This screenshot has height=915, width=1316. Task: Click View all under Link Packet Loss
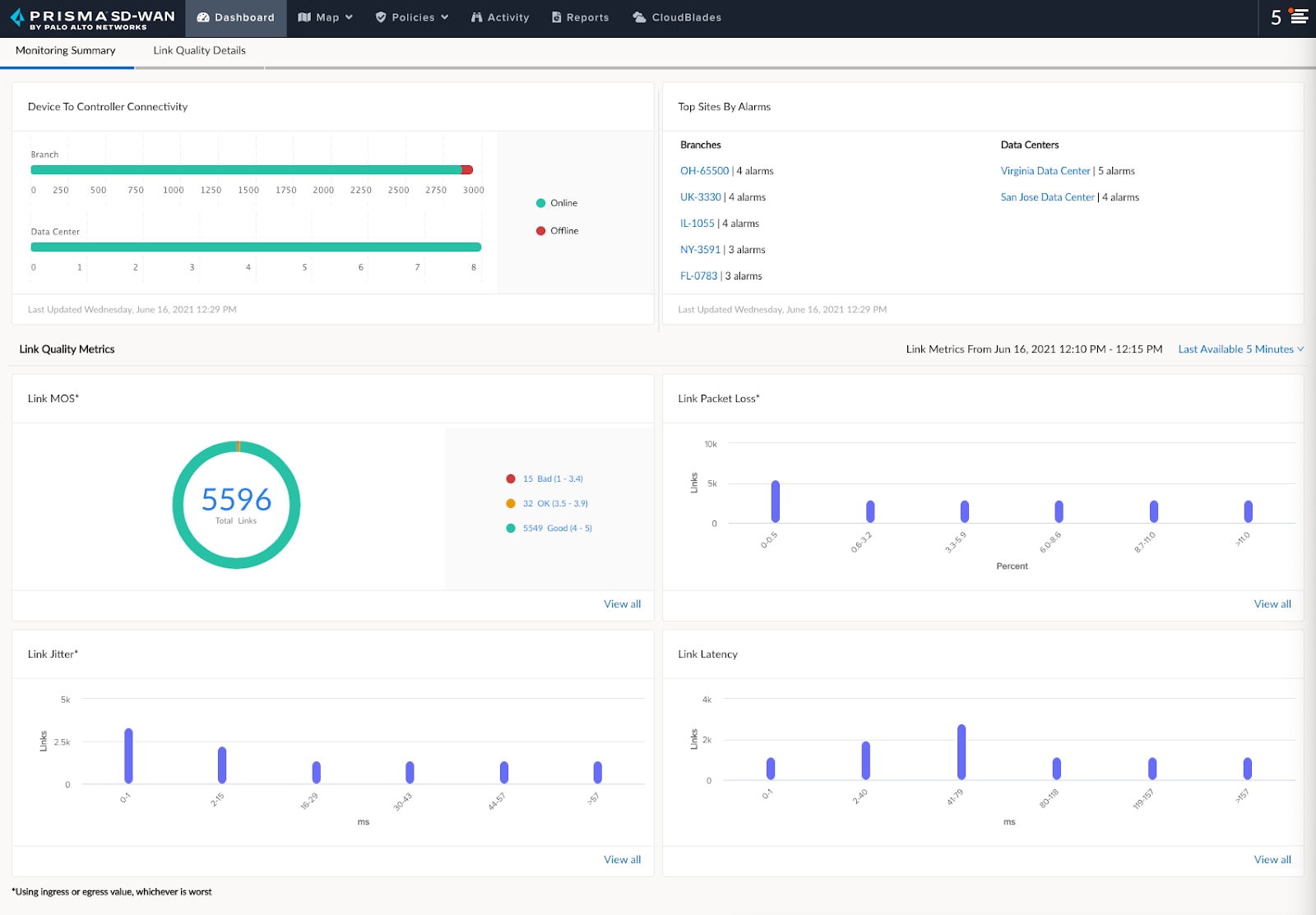click(x=1272, y=603)
